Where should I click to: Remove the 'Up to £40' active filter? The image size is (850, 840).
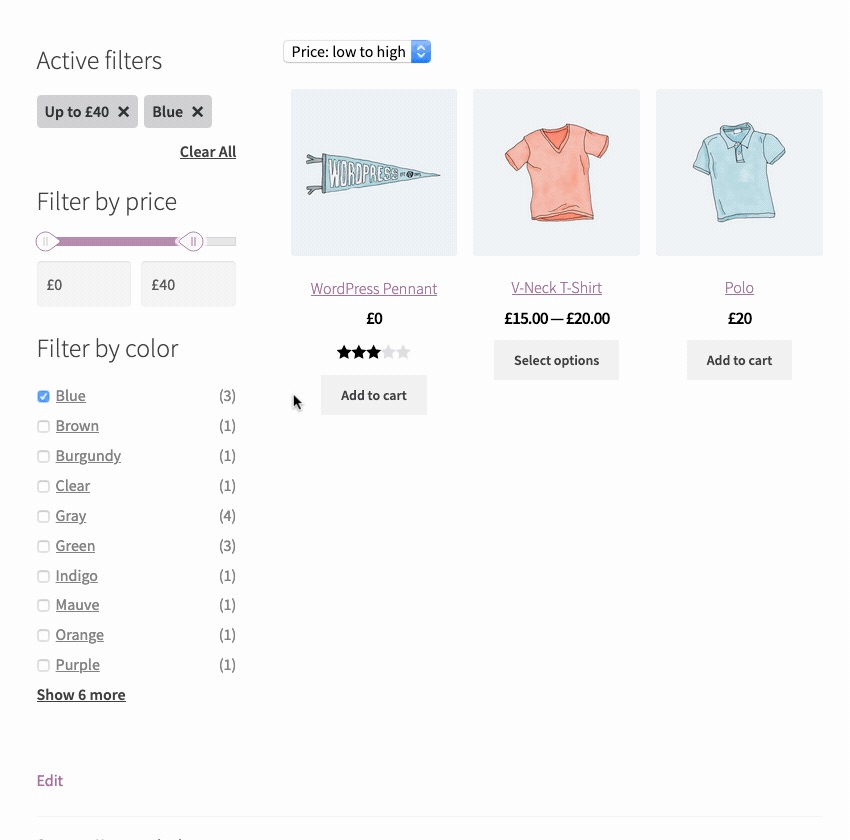pos(123,112)
